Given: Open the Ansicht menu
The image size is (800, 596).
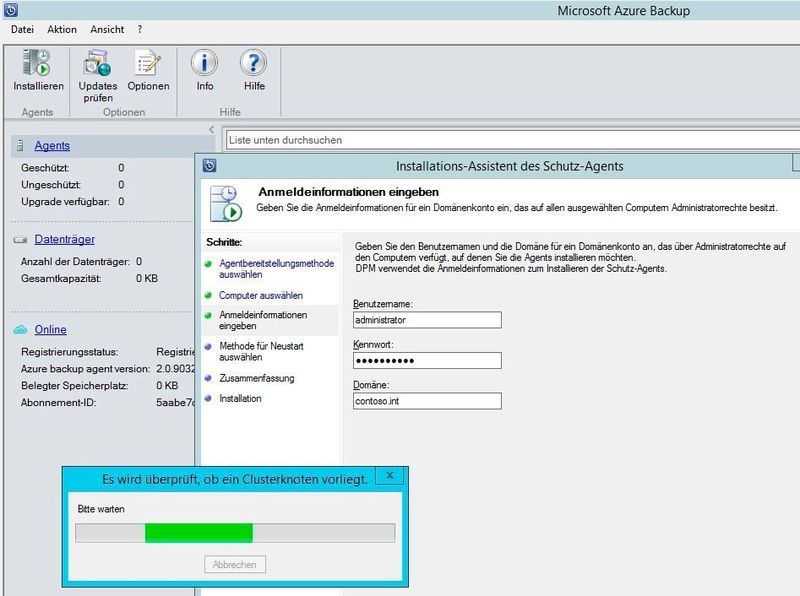Looking at the screenshot, I should [x=107, y=30].
